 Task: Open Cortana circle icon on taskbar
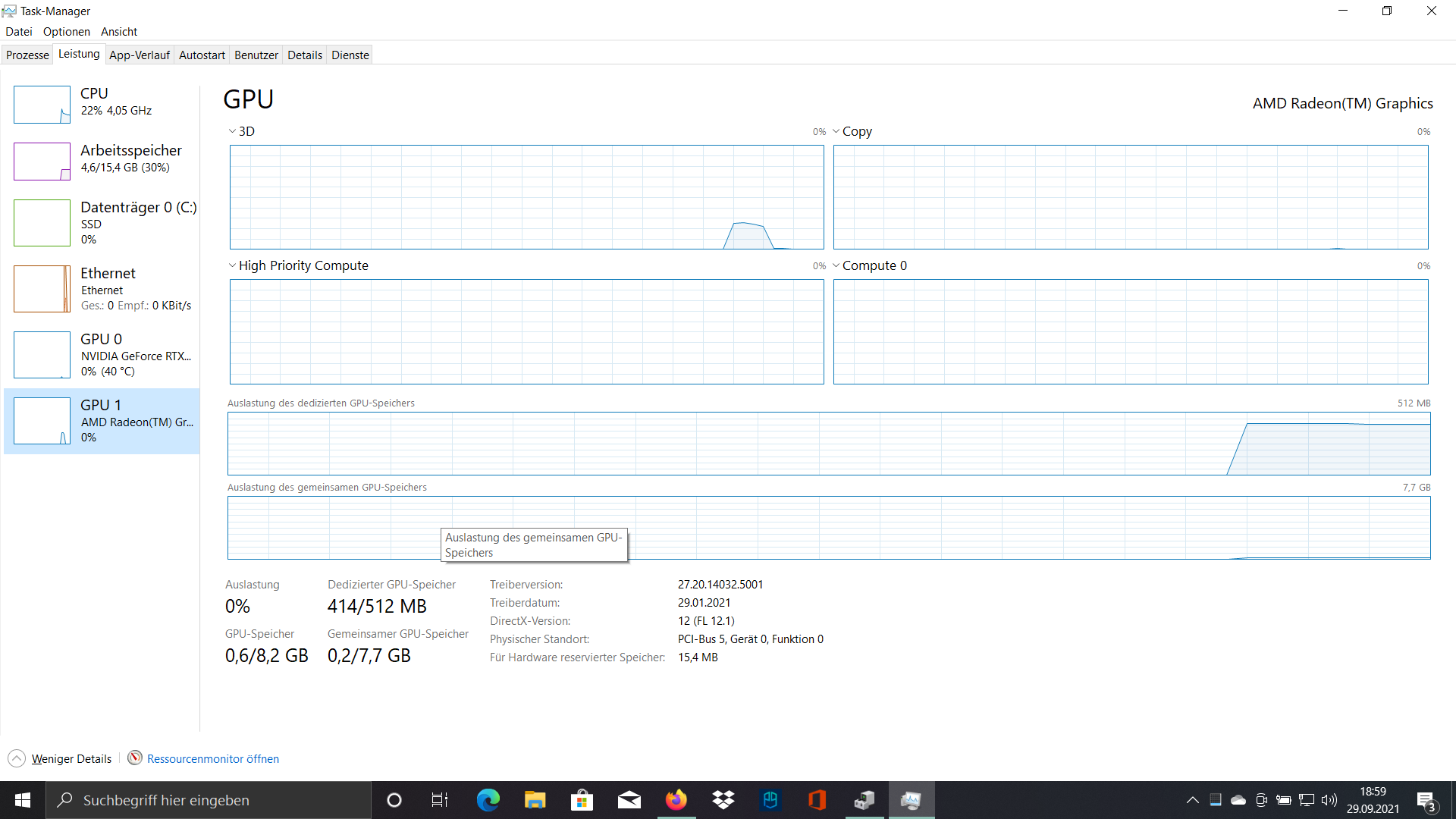click(394, 800)
